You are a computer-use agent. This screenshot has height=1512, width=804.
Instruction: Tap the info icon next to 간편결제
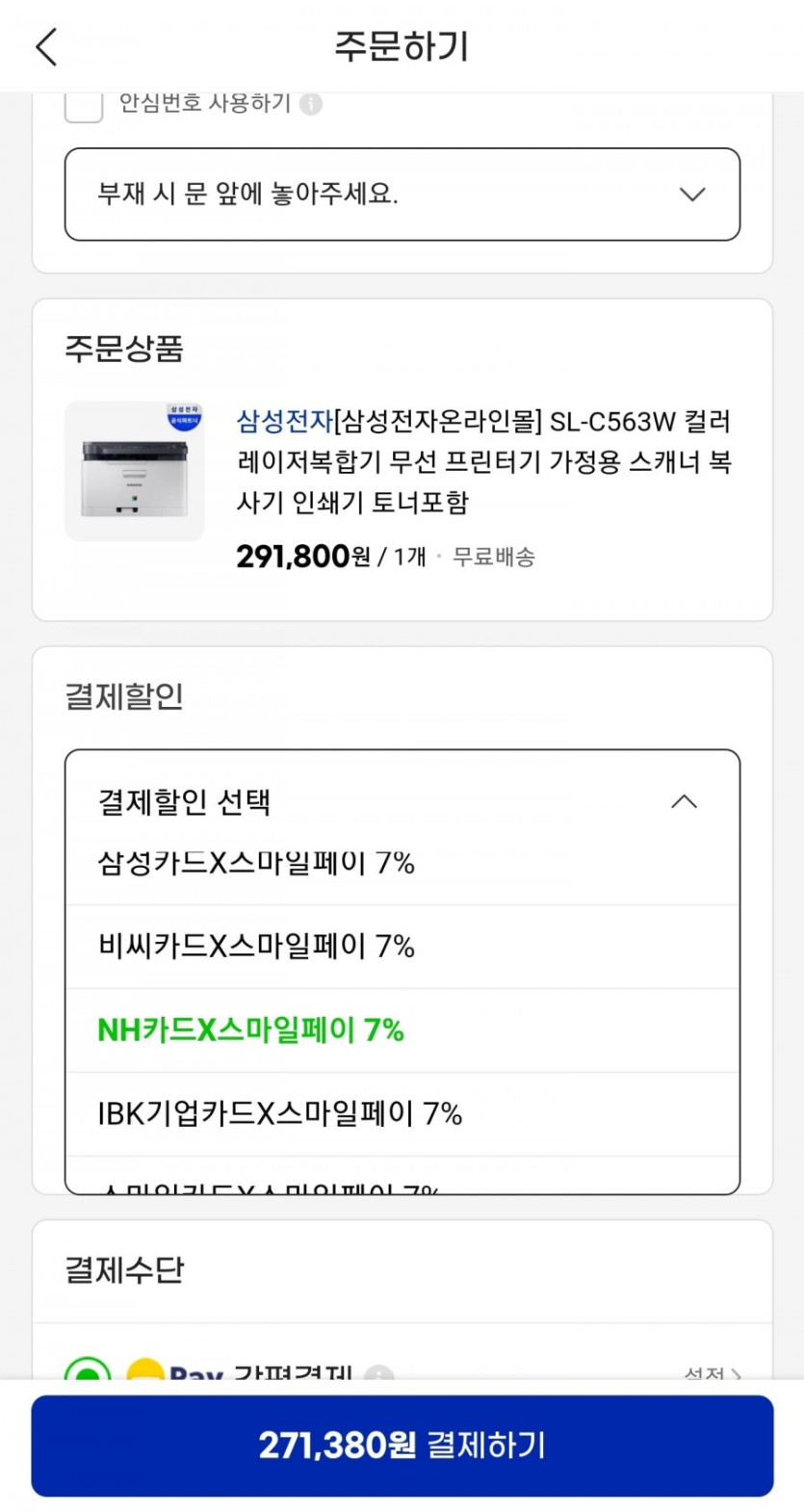tap(379, 1372)
